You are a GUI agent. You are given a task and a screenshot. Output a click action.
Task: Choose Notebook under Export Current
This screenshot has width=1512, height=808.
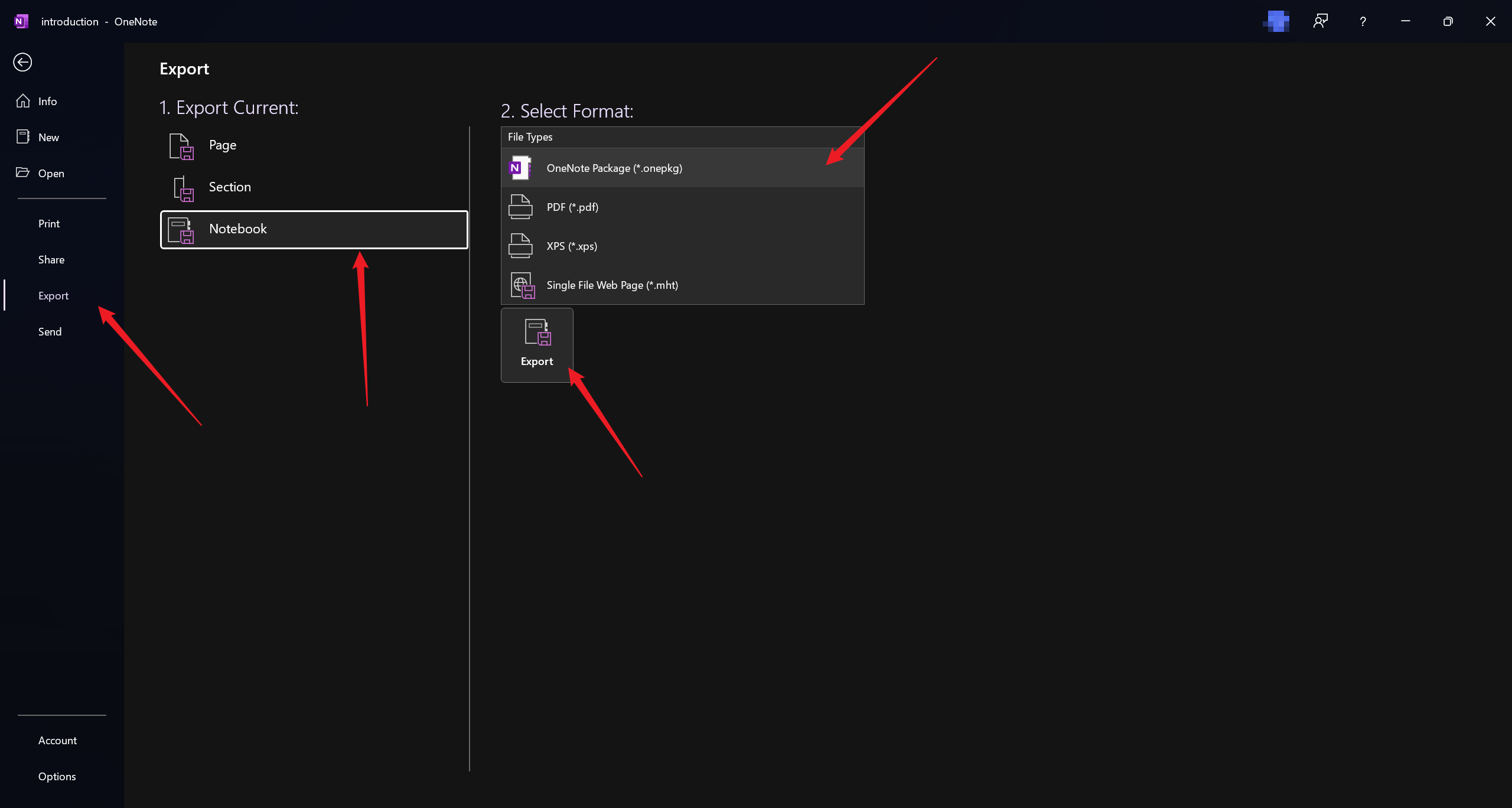[x=314, y=229]
